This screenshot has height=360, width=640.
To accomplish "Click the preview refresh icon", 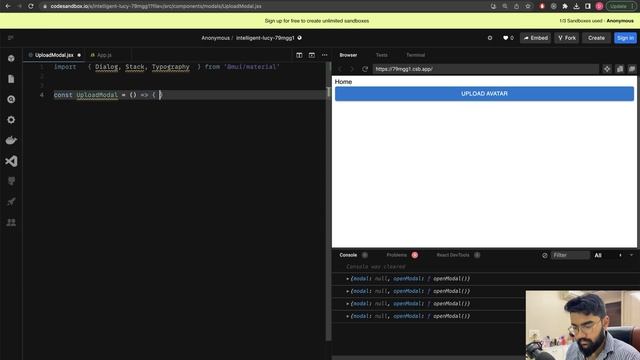I will pyautogui.click(x=365, y=69).
